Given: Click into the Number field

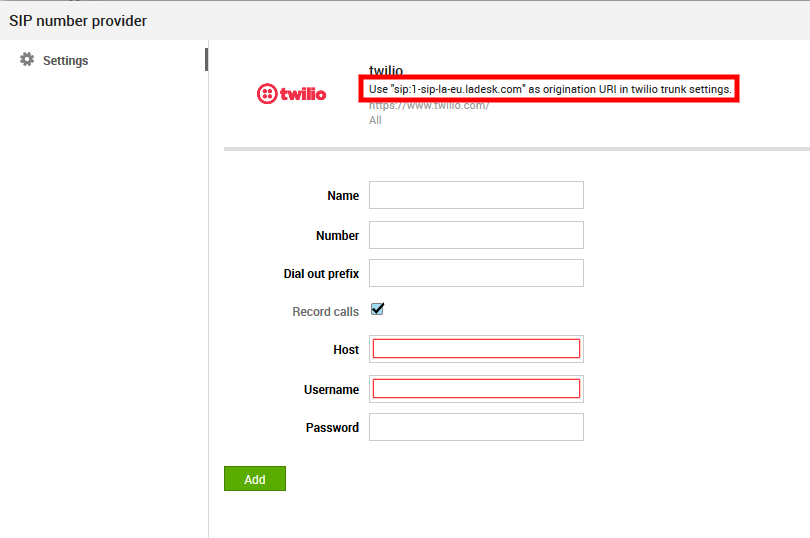Looking at the screenshot, I should (x=476, y=235).
